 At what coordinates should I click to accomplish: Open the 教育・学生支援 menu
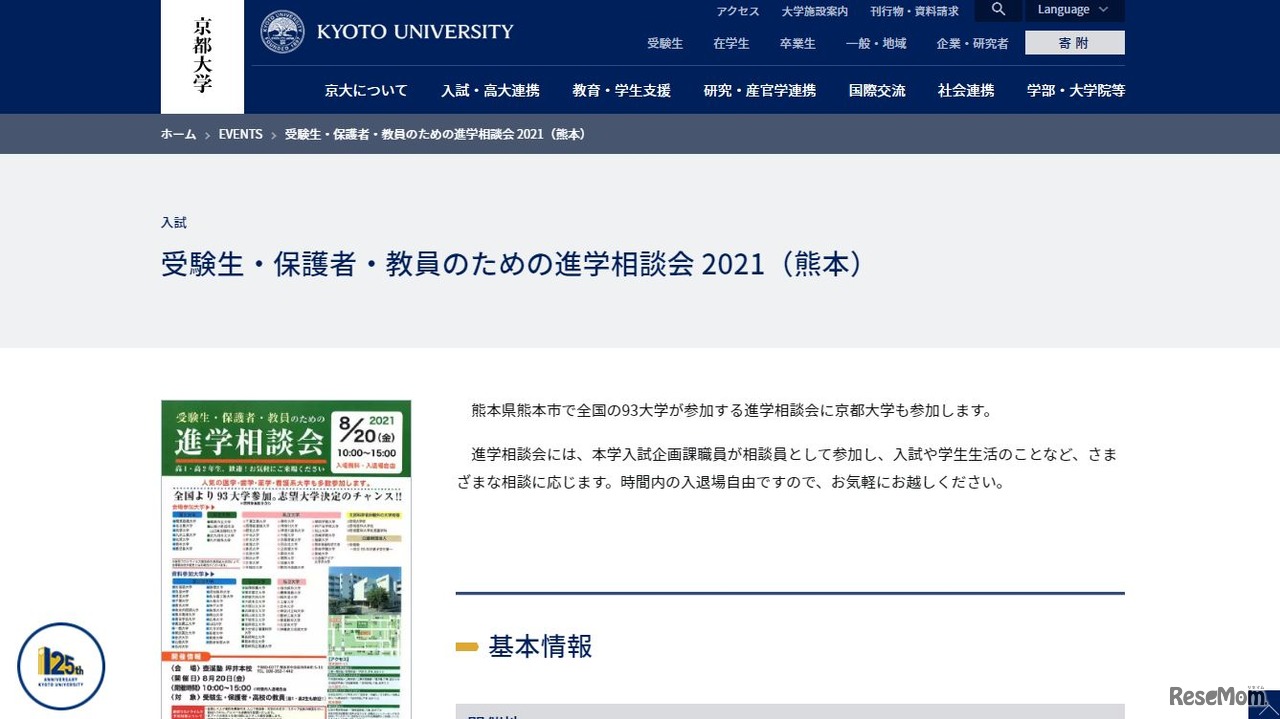tap(622, 90)
